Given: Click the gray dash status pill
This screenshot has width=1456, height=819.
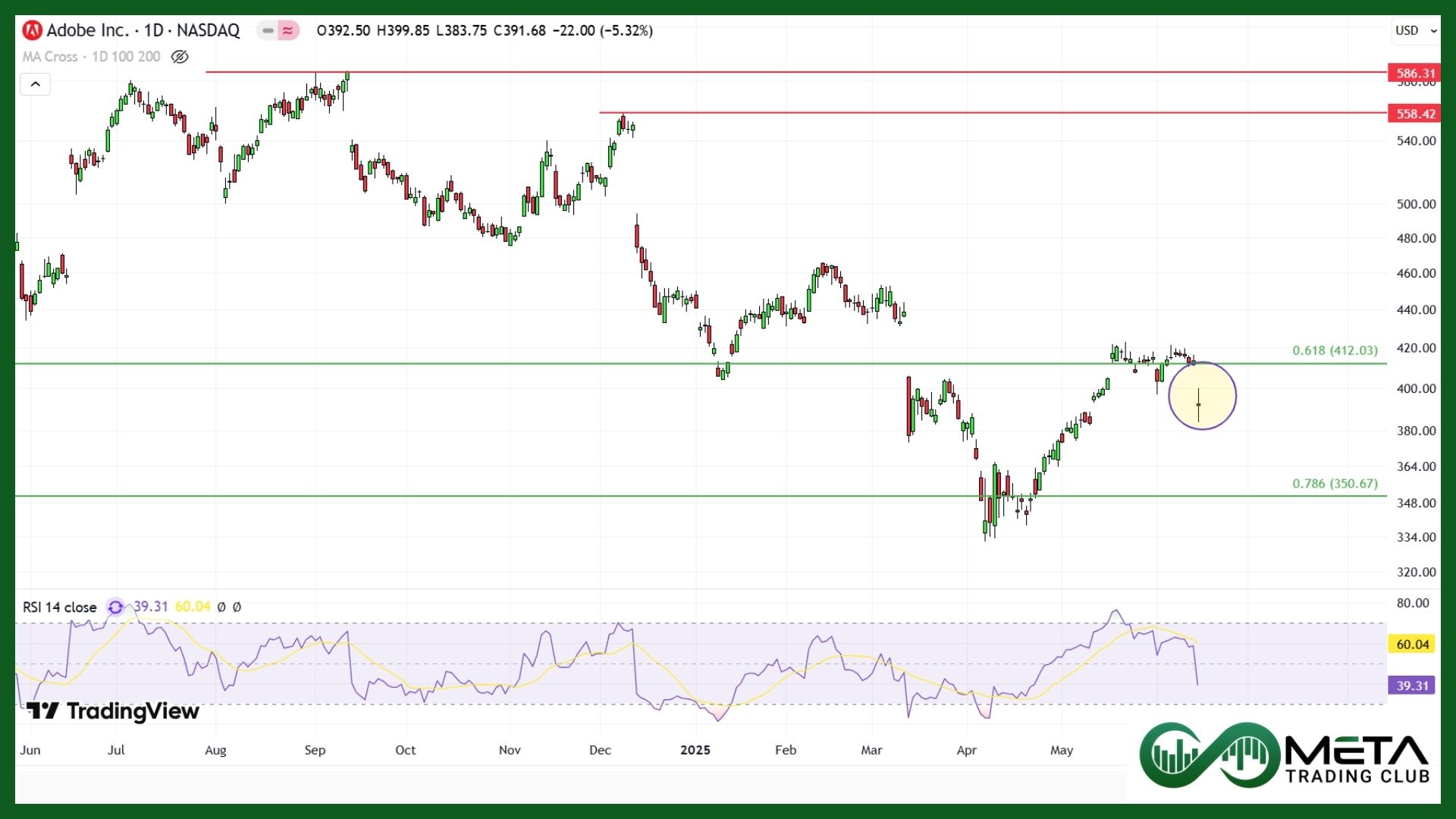Looking at the screenshot, I should point(268,30).
